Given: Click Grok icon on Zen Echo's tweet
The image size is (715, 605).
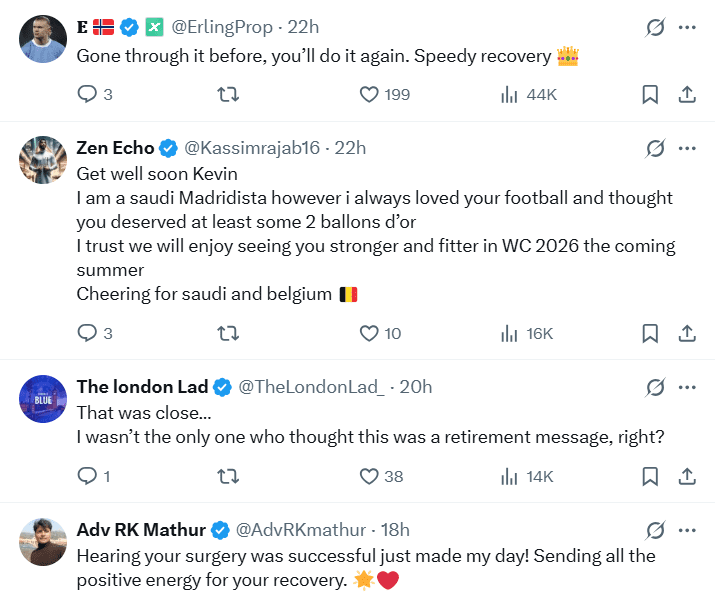Looking at the screenshot, I should pyautogui.click(x=655, y=148).
